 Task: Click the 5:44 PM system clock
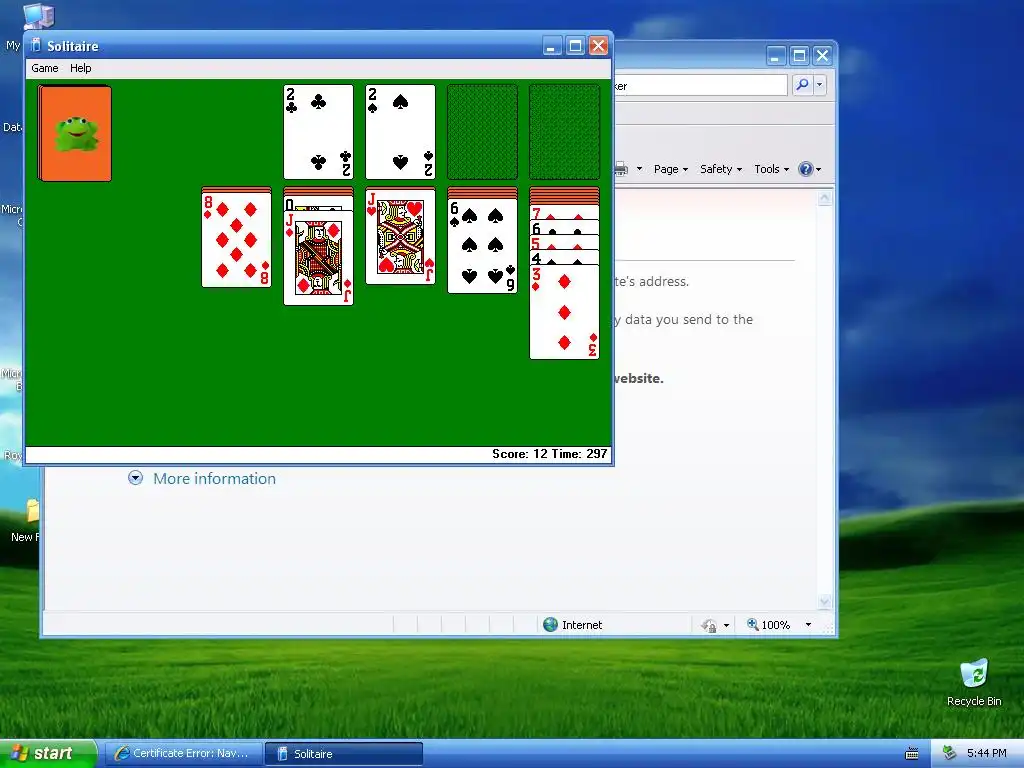pos(987,754)
